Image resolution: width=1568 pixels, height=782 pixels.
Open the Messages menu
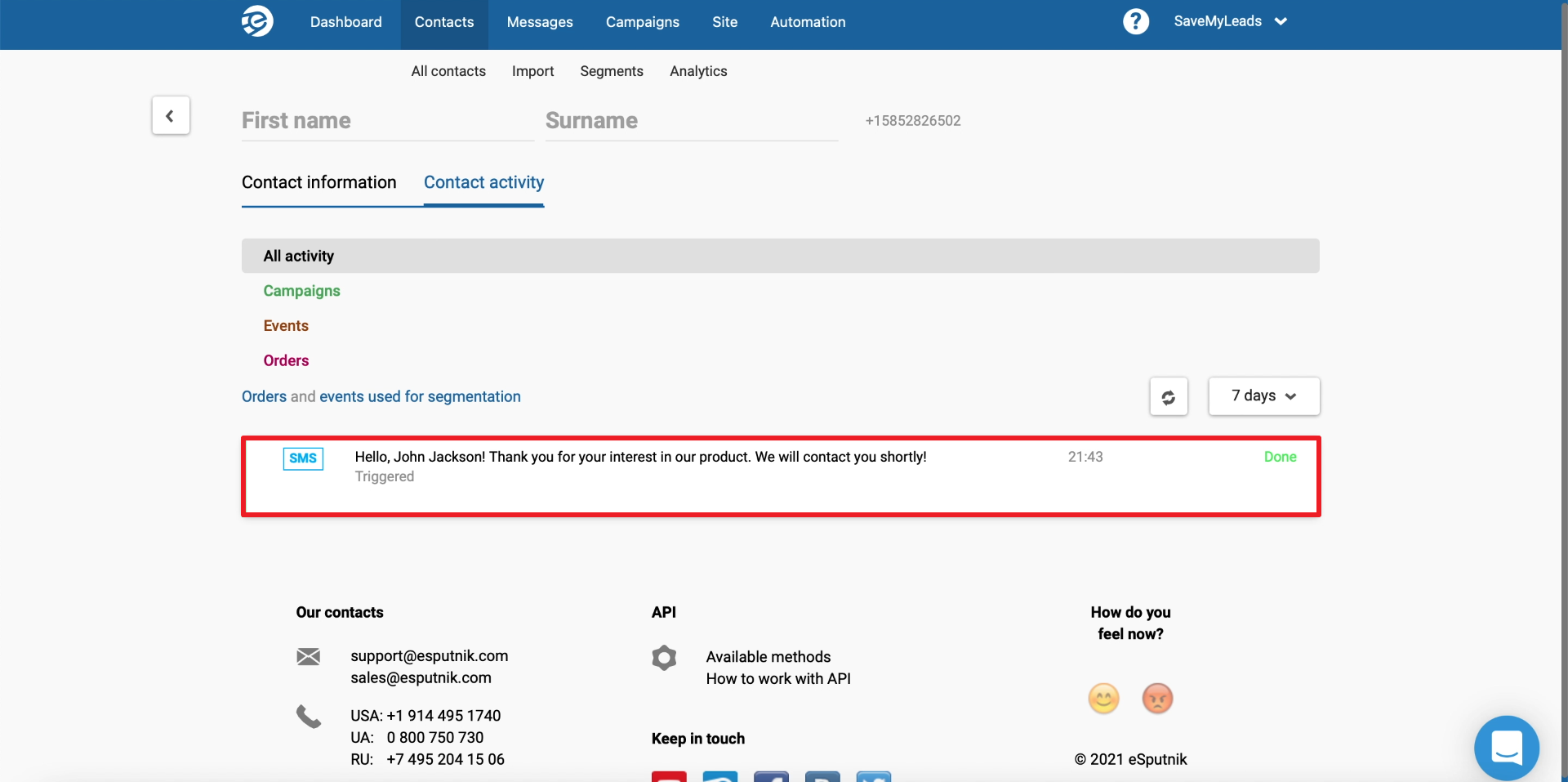click(x=540, y=22)
